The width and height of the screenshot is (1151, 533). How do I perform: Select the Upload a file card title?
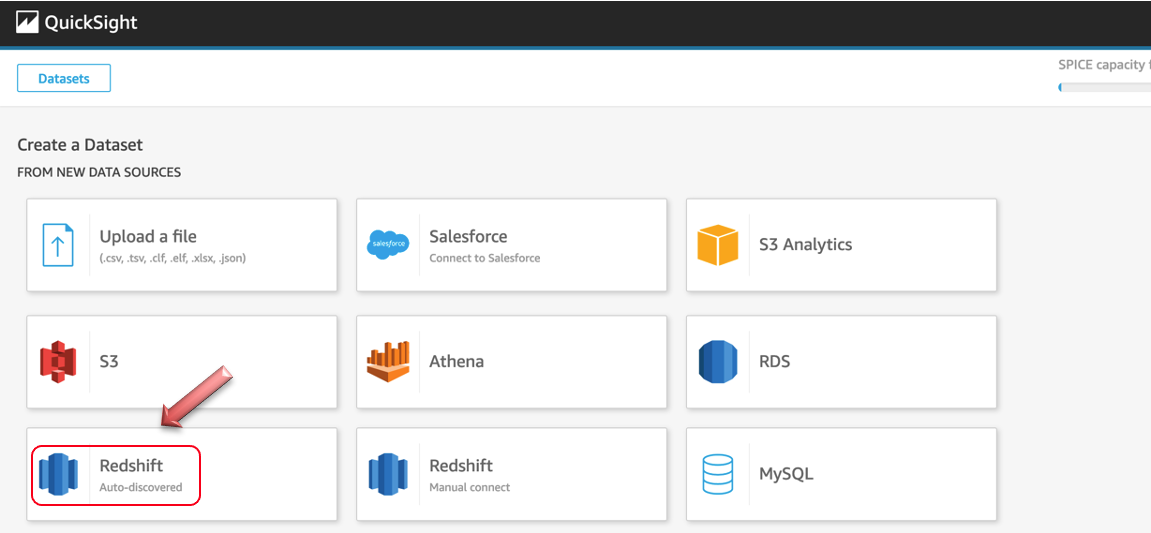148,236
